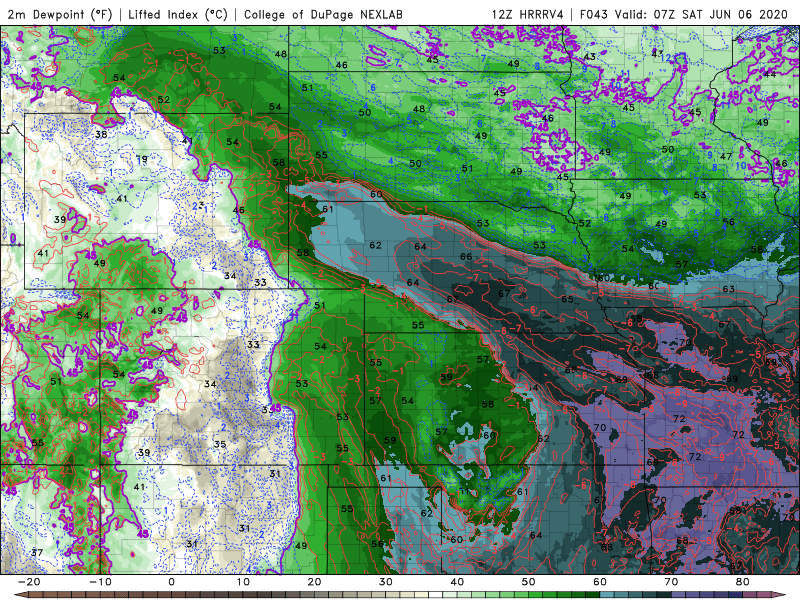Click the blue lifted index '12' contour label

(666, 58)
